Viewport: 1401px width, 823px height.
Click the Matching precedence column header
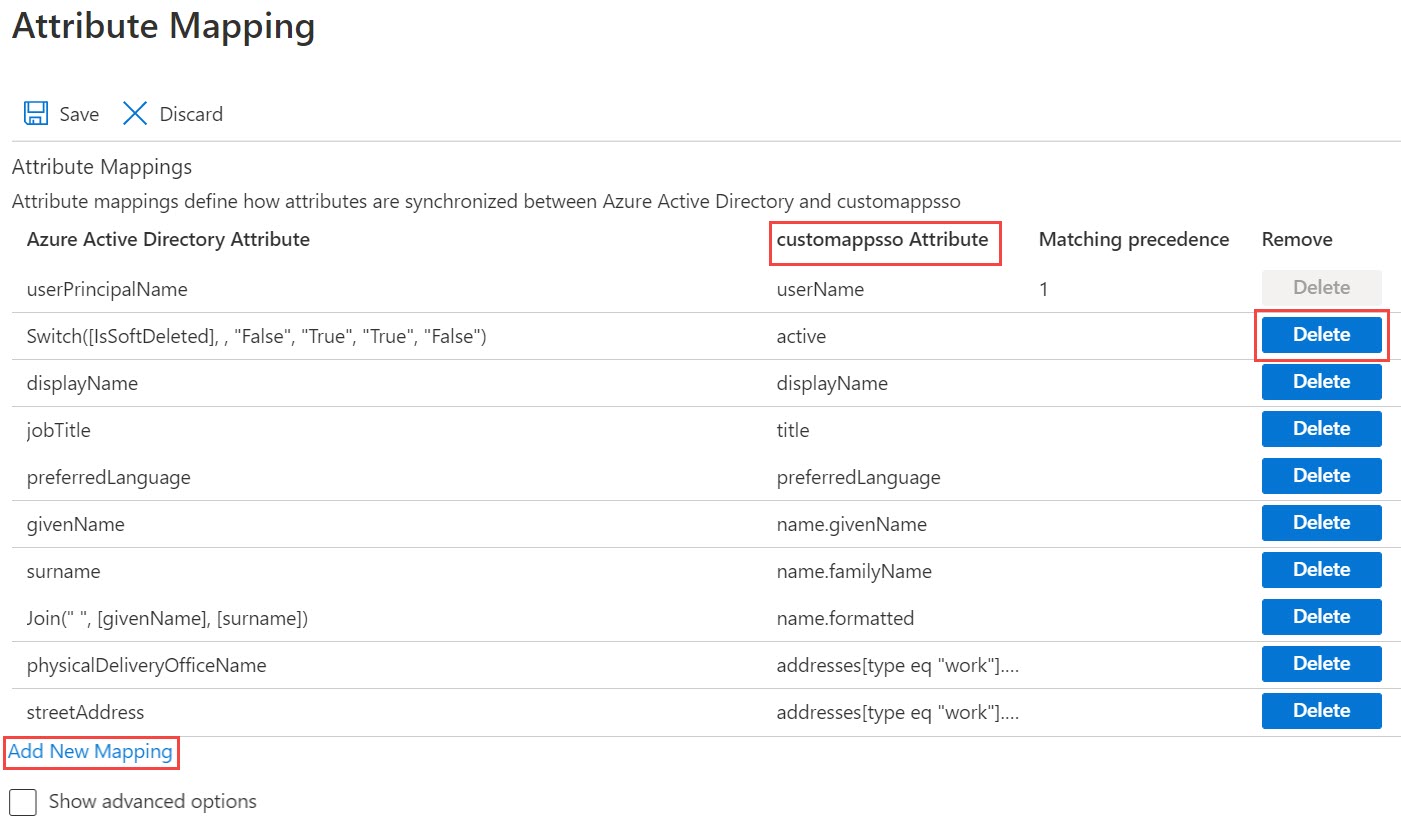tap(1134, 240)
